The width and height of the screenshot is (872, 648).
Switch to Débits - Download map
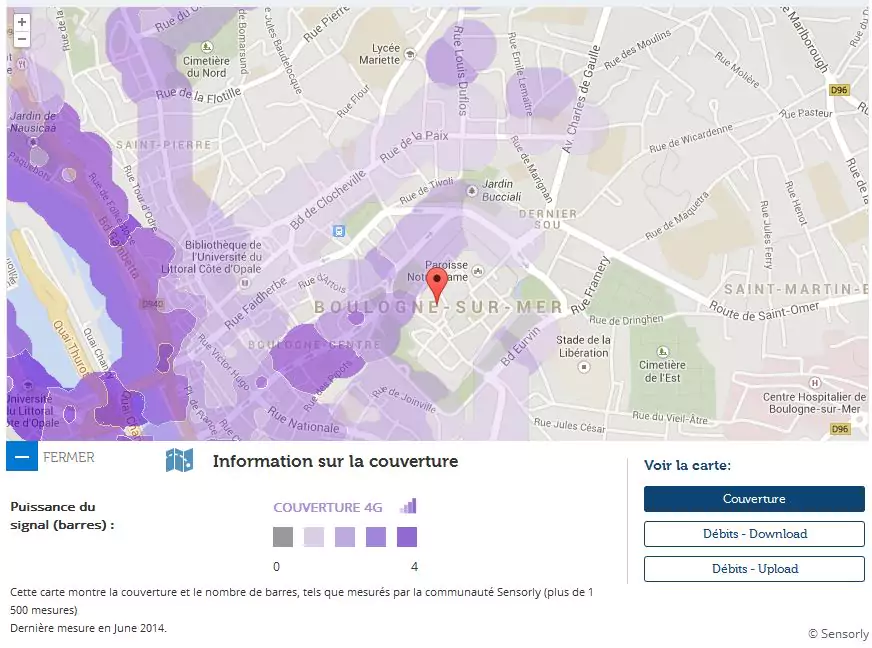753,534
